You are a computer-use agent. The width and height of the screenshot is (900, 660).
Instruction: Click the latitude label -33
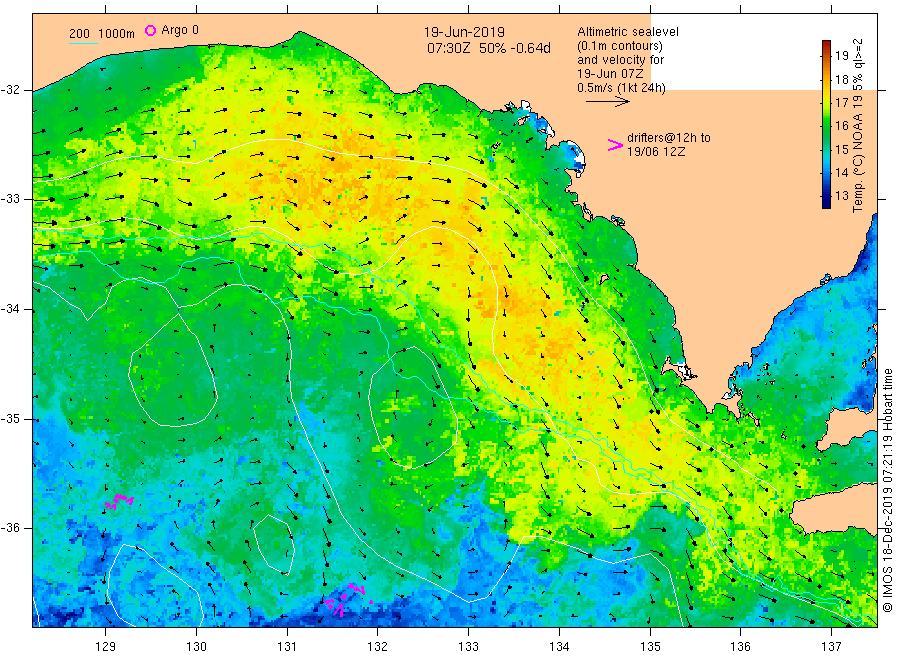(10, 199)
